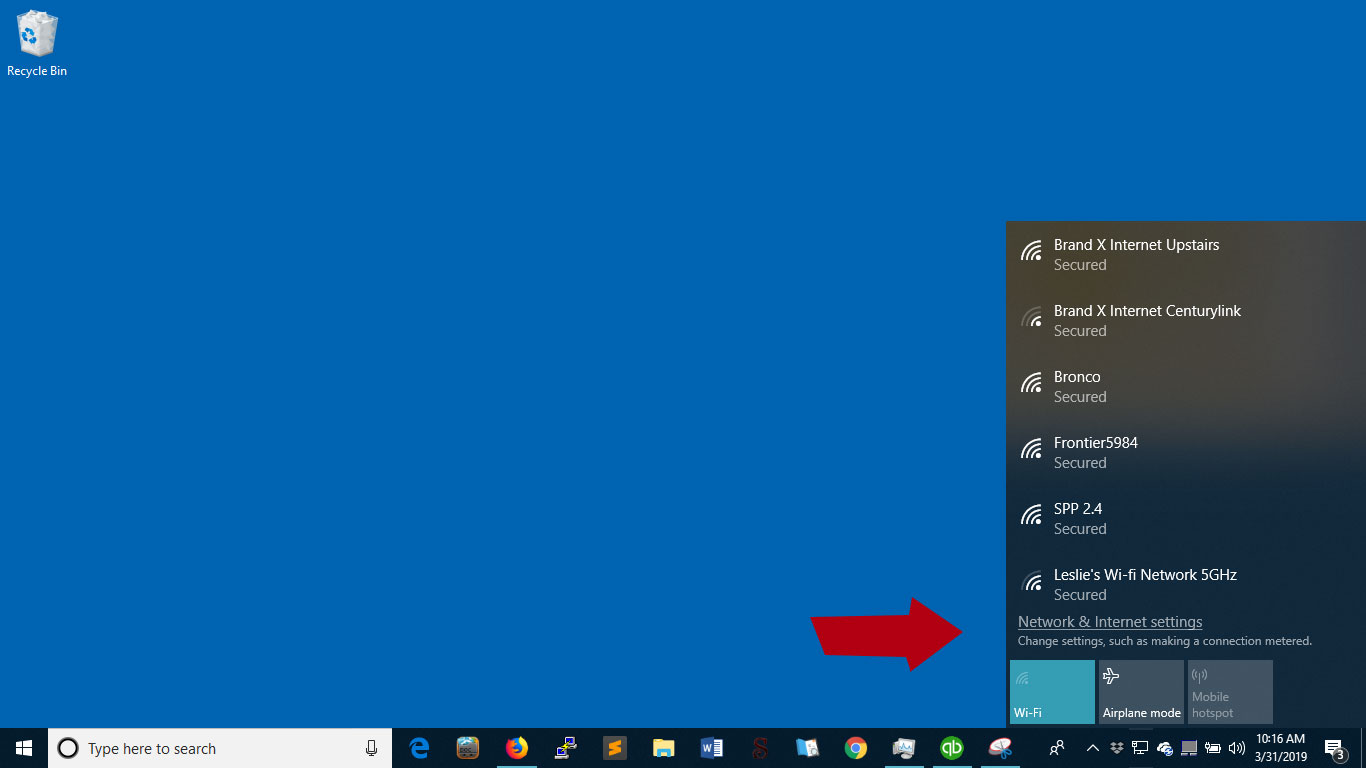Pick Leslie's Wi-fi Network 5GHz
The image size is (1366, 768).
(1186, 582)
